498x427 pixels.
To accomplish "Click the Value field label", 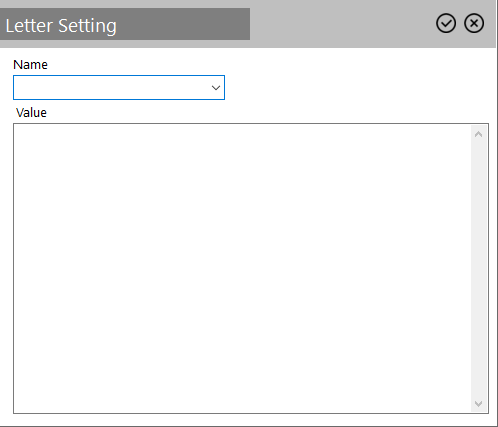I will click(x=31, y=113).
